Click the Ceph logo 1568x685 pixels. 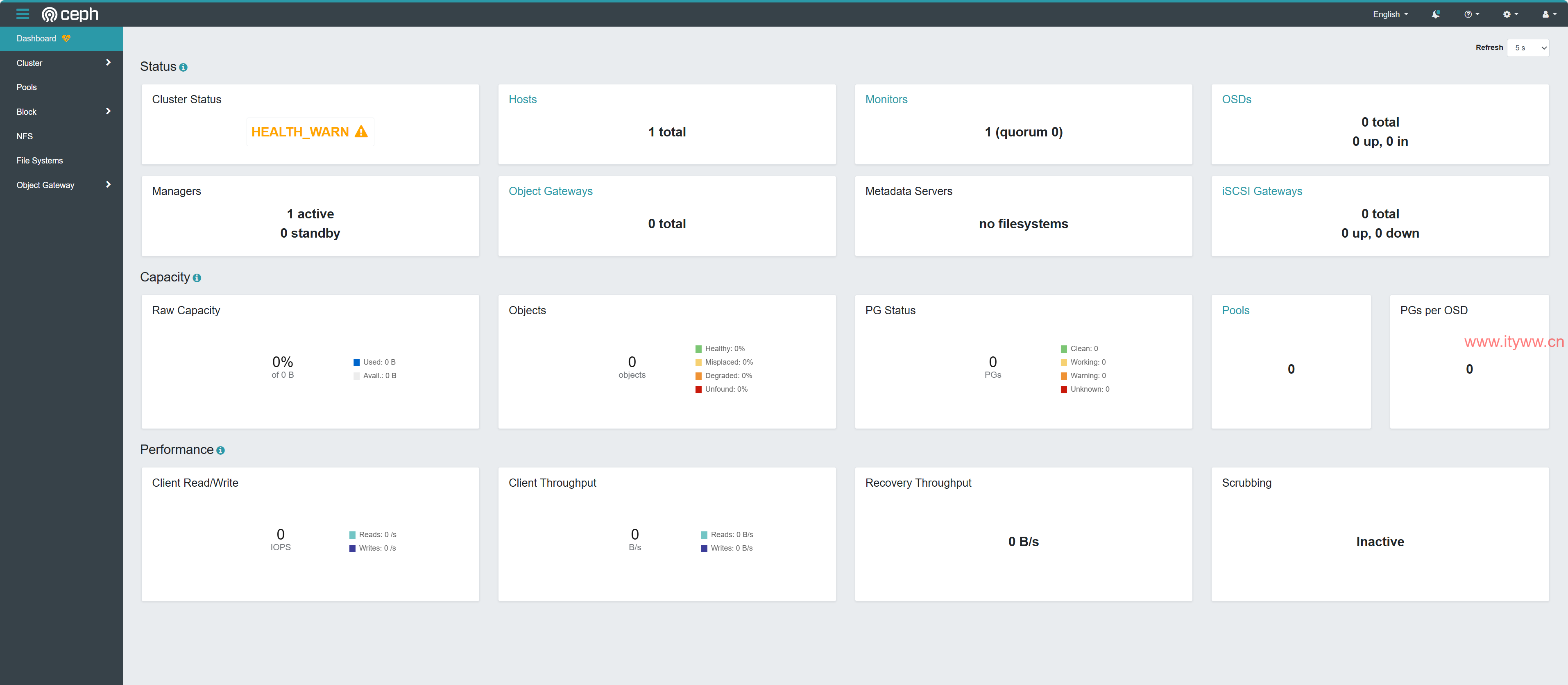[69, 14]
